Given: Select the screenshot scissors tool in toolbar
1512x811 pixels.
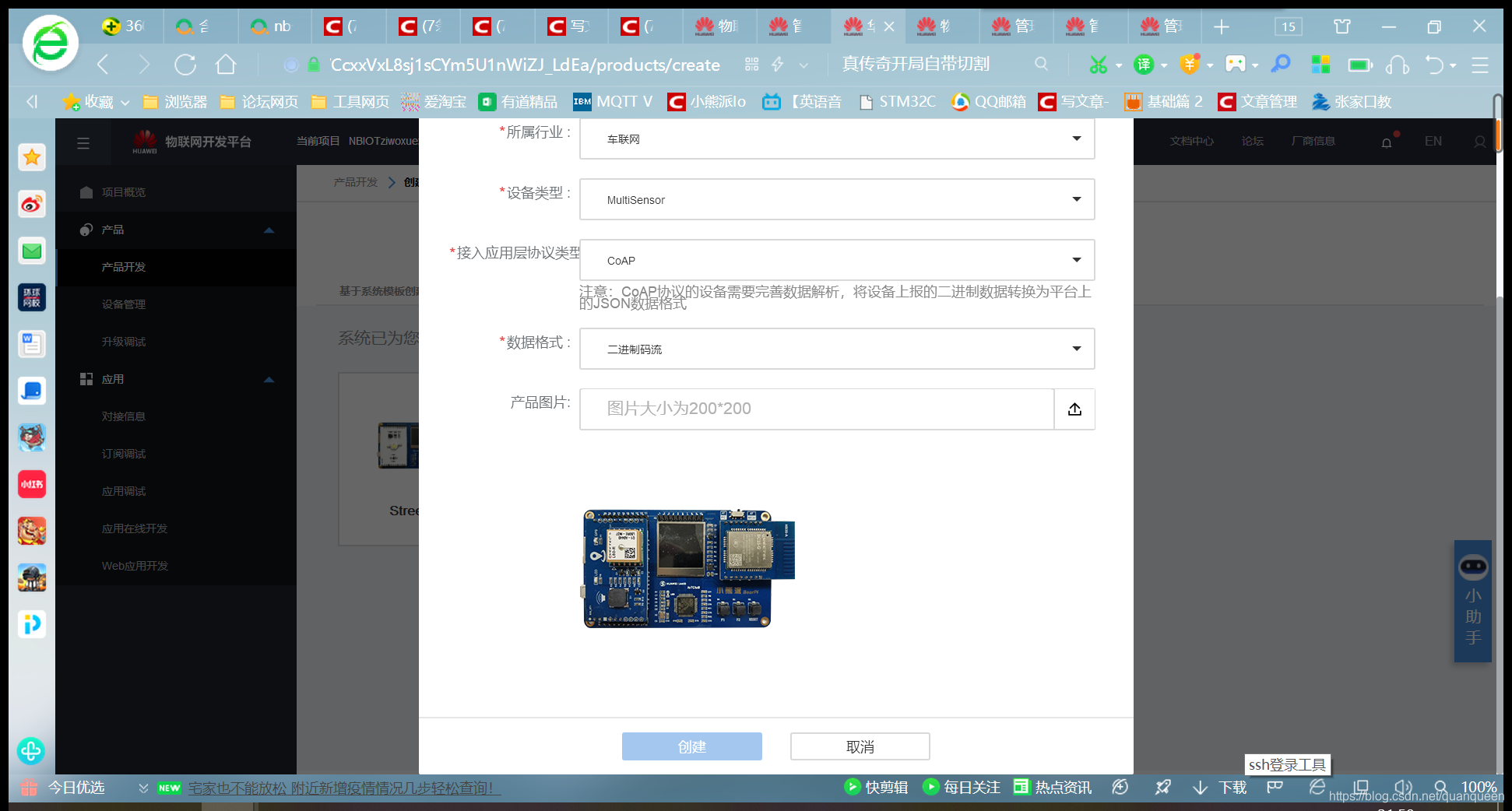Looking at the screenshot, I should (1100, 65).
